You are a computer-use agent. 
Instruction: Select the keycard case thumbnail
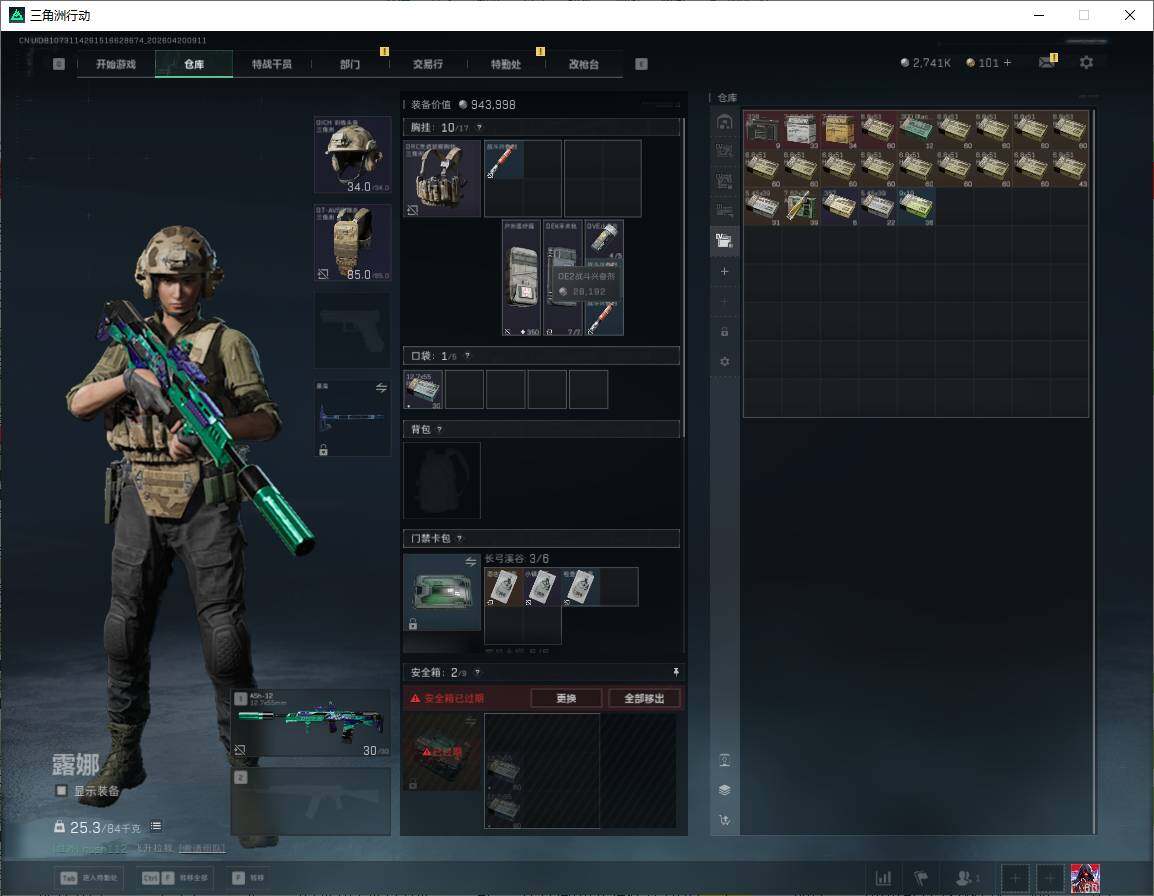pyautogui.click(x=442, y=592)
